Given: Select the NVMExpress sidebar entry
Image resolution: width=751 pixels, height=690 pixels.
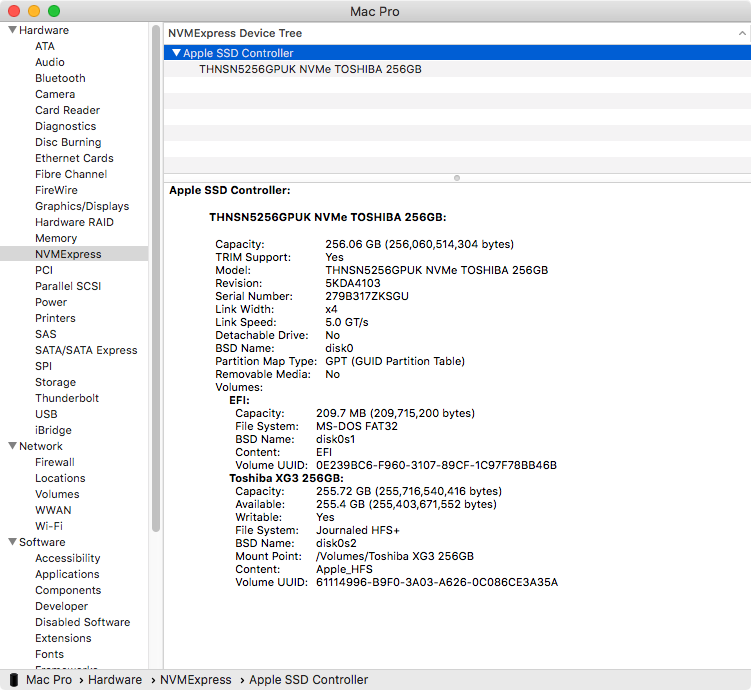Looking at the screenshot, I should coord(74,254).
